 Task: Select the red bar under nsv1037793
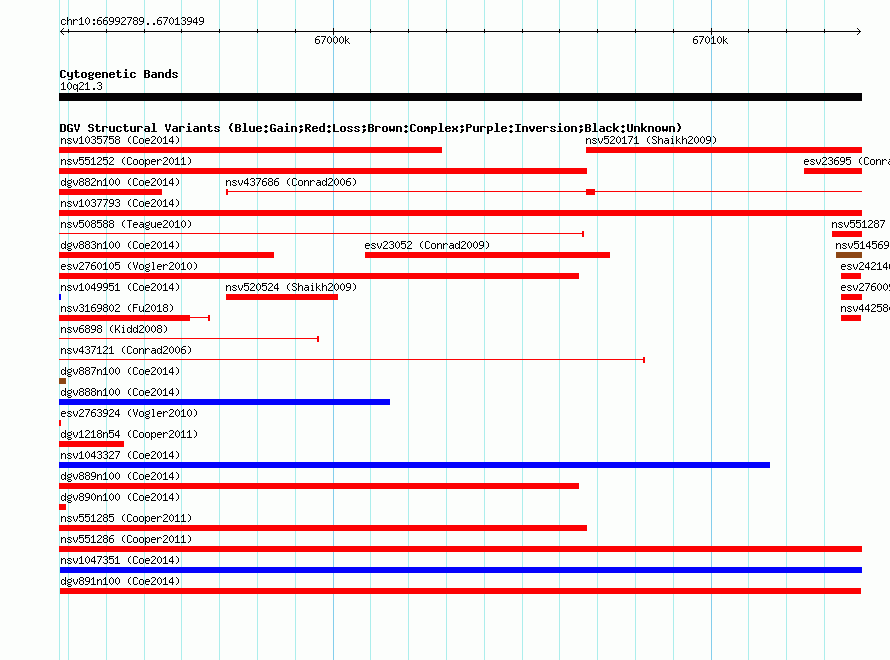pyautogui.click(x=460, y=213)
